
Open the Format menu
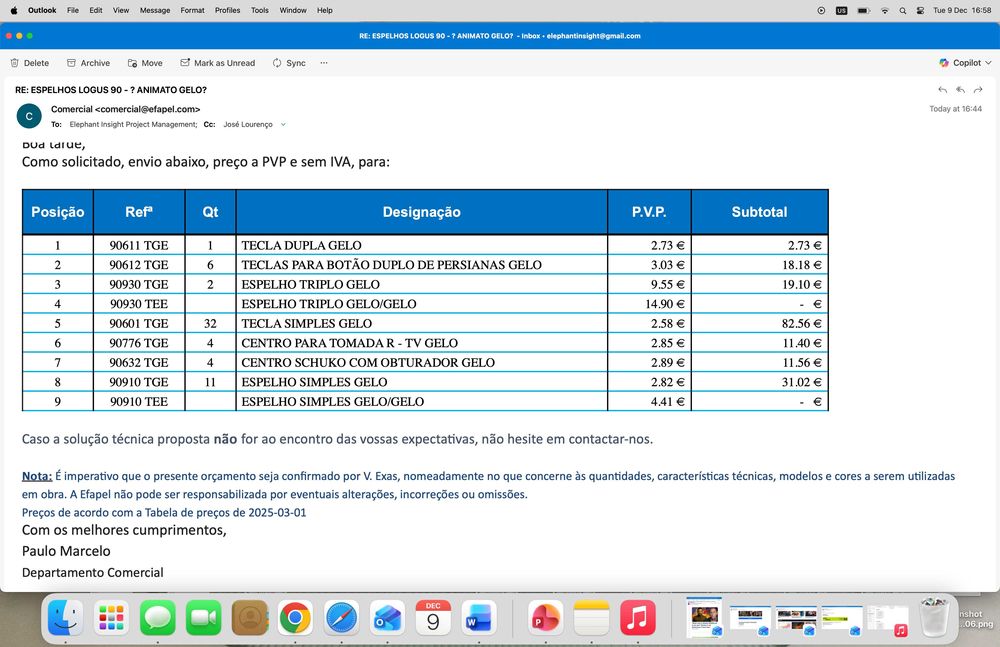(193, 10)
